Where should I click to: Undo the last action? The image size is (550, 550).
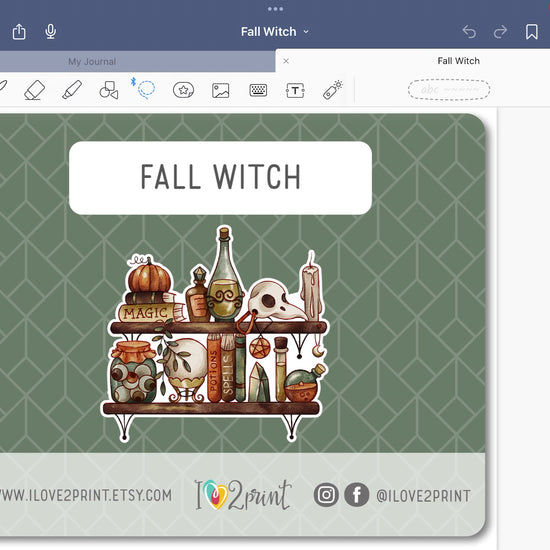(x=469, y=32)
